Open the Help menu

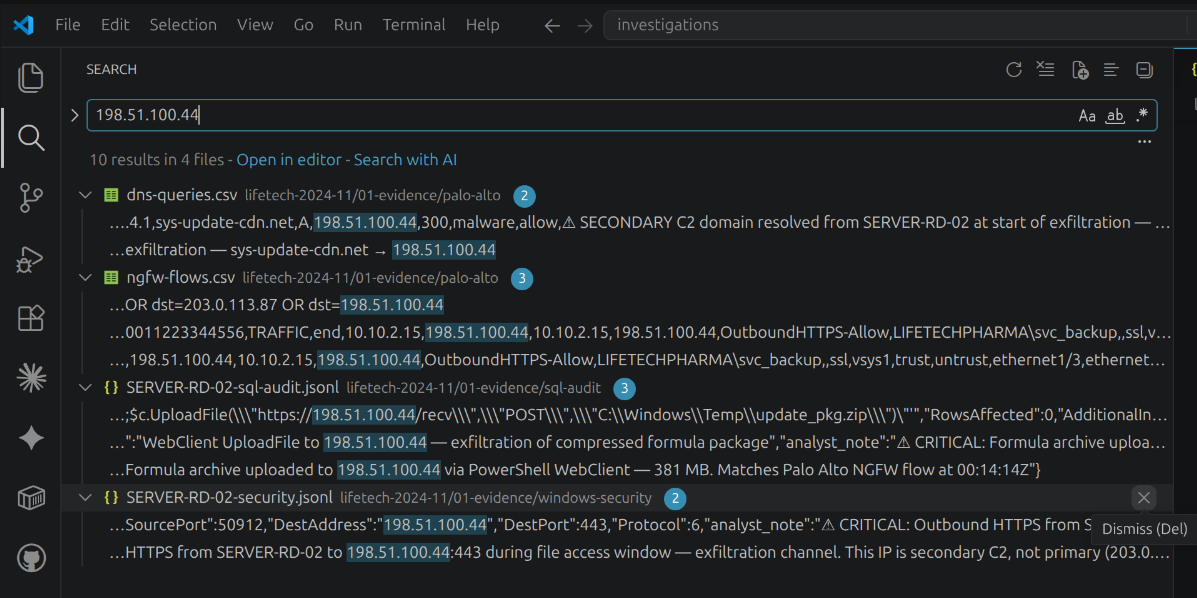coord(482,25)
